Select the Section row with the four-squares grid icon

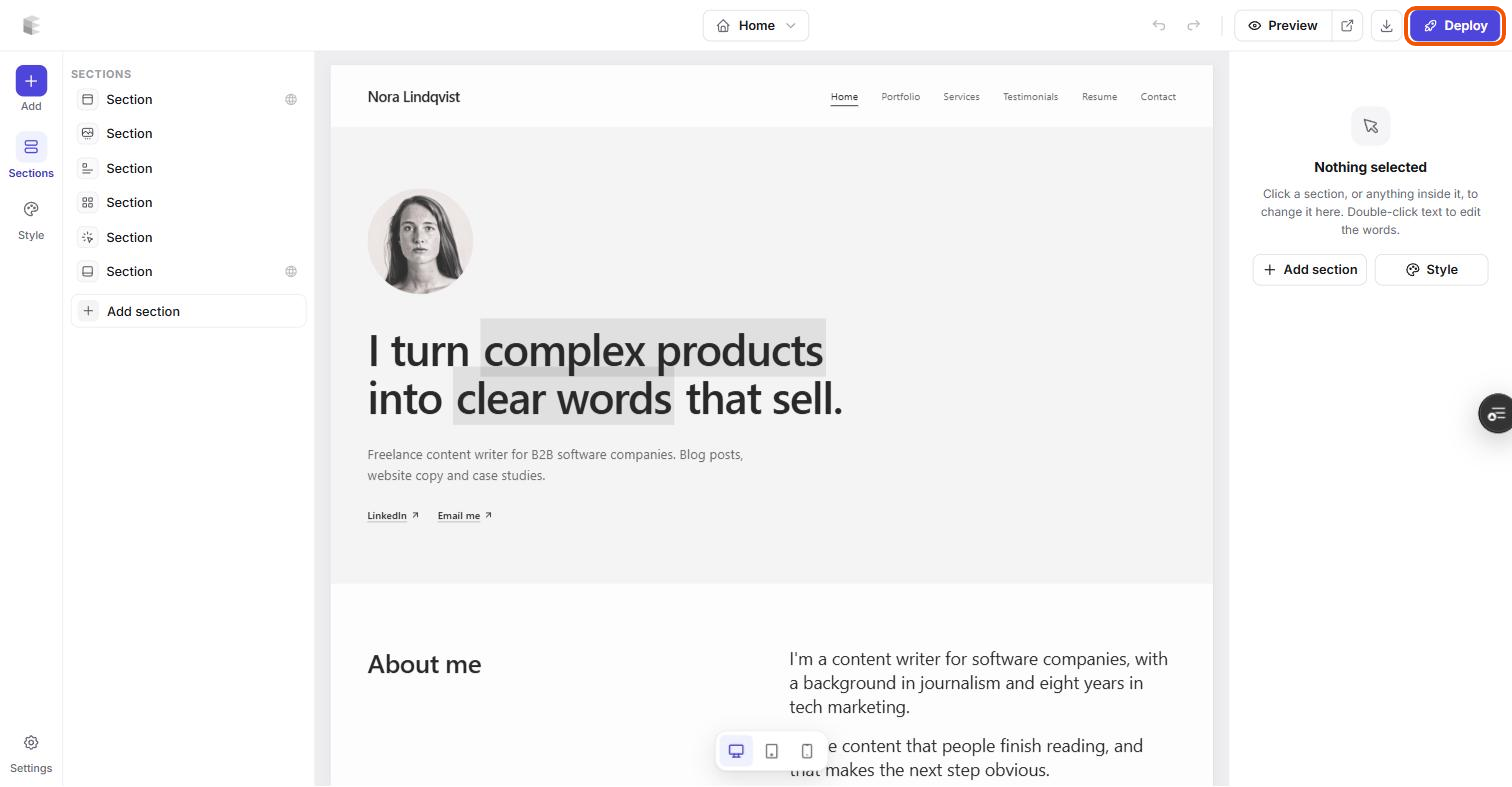point(188,203)
